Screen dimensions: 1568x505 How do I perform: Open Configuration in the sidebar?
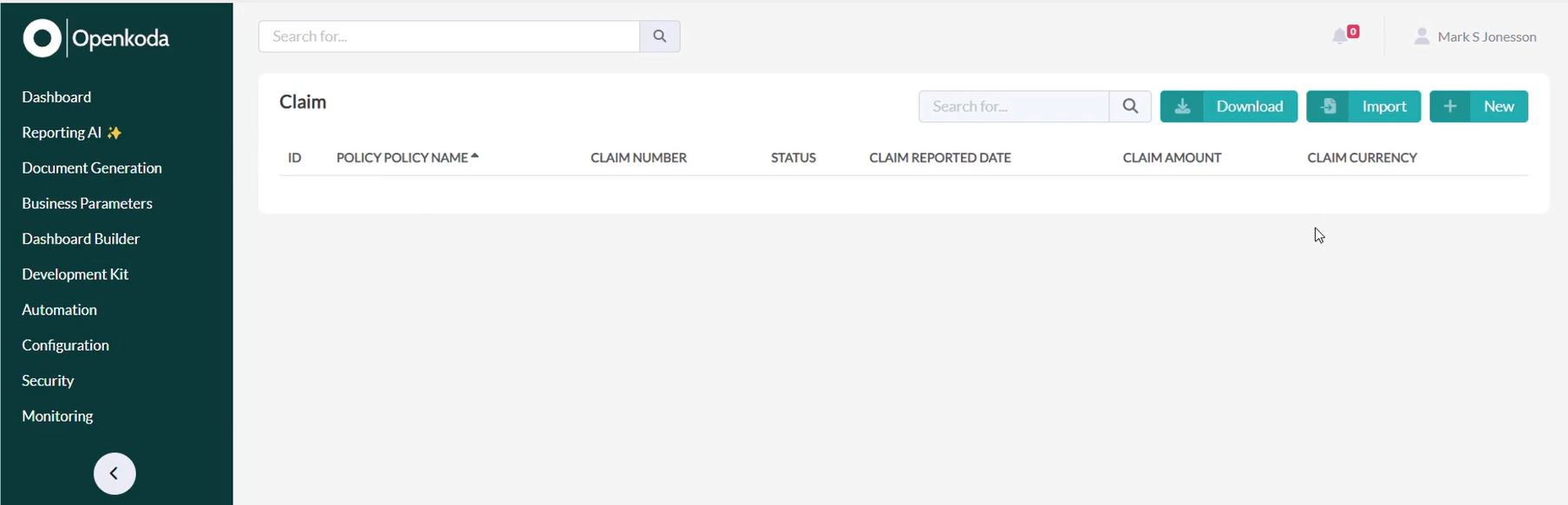(x=65, y=345)
